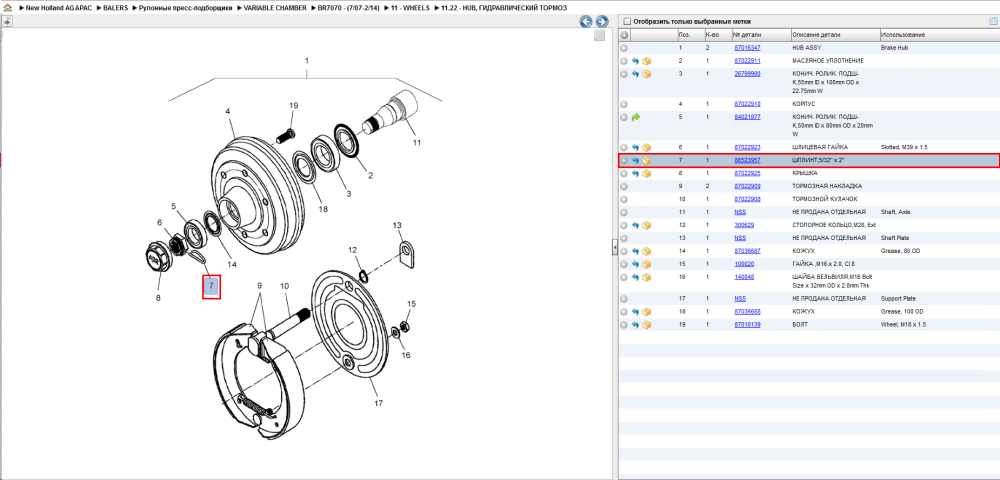1000x480 pixels.
Task: Open part number 87022911 link
Action: click(x=747, y=61)
